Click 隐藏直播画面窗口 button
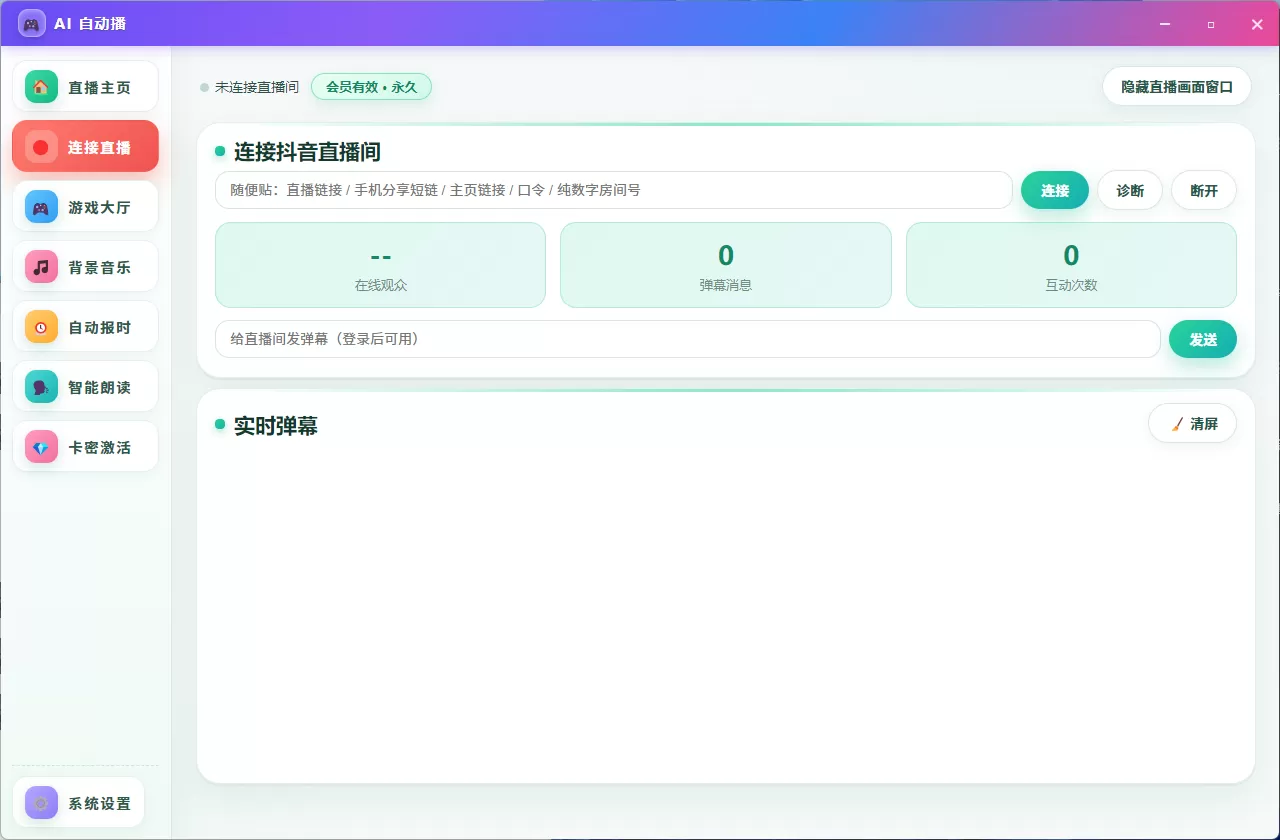Viewport: 1280px width, 840px height. pos(1177,87)
